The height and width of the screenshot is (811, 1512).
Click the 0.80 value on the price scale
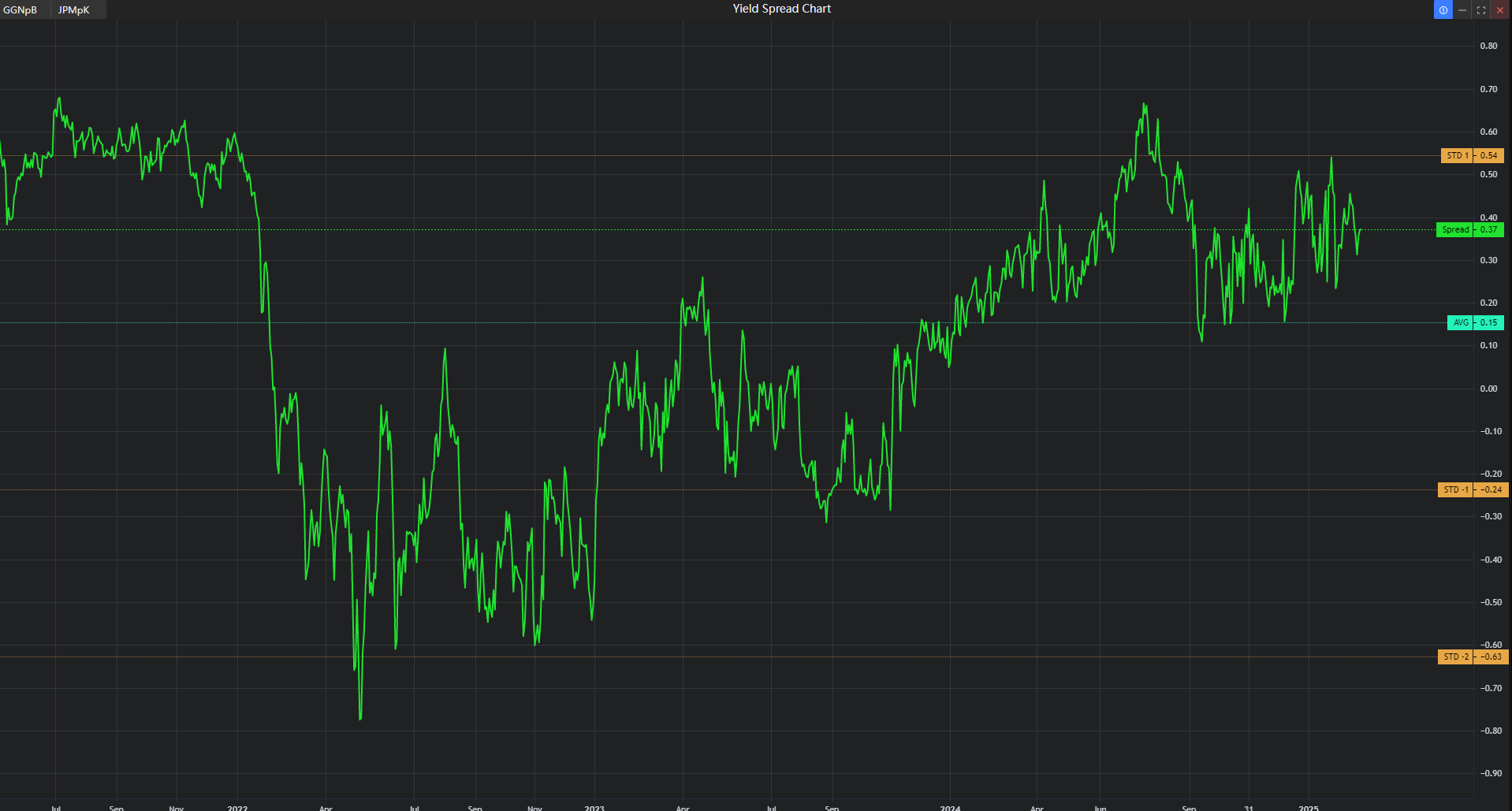tap(1488, 46)
